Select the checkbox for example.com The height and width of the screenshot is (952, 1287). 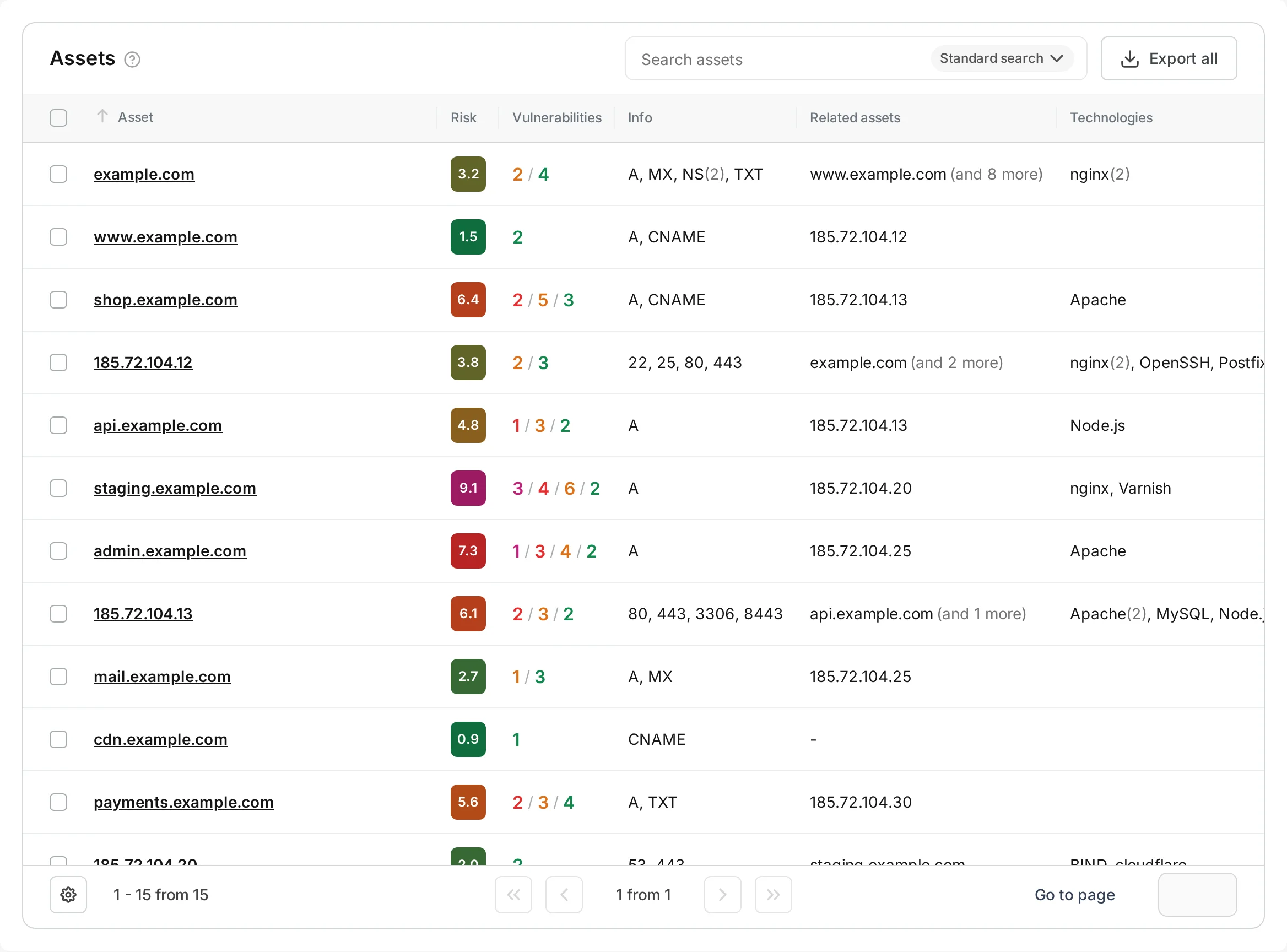pyautogui.click(x=58, y=174)
